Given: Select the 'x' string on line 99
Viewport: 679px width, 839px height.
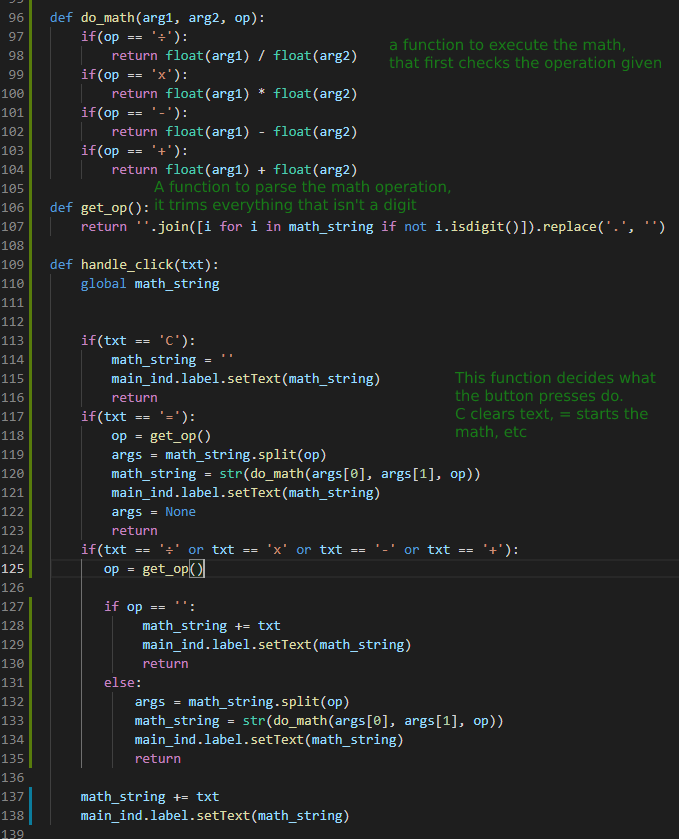Looking at the screenshot, I should pos(162,75).
